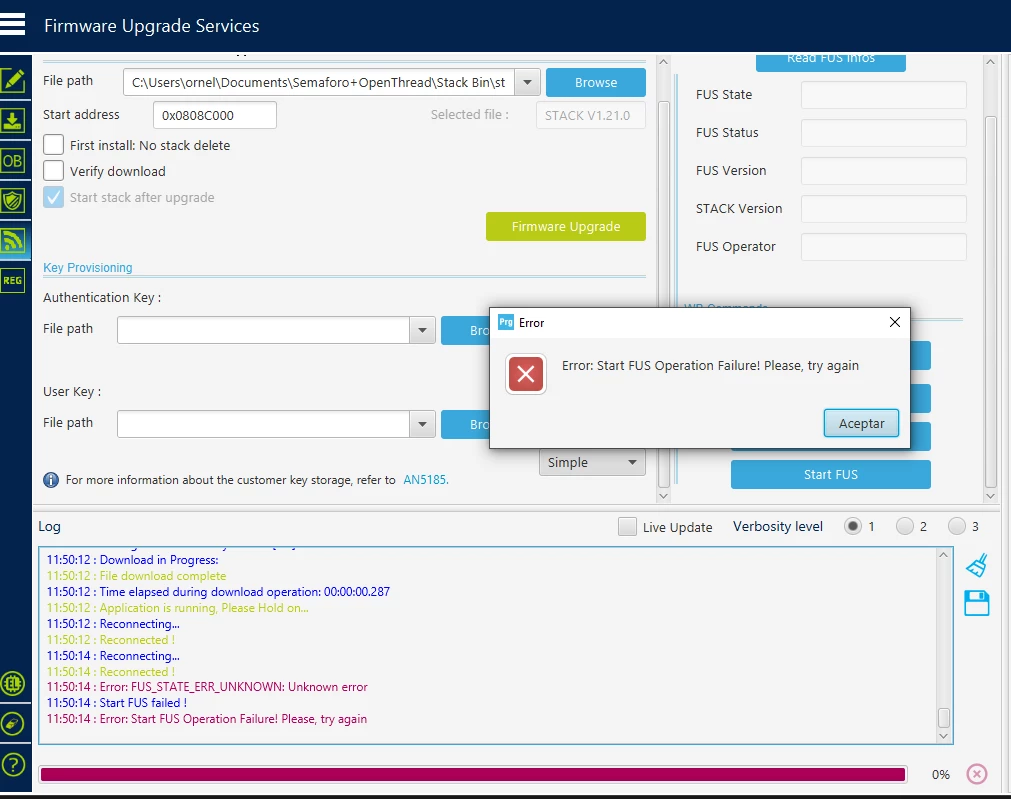Click log line 'Start FUS failed !'
This screenshot has width=1011, height=799.
(x=117, y=703)
